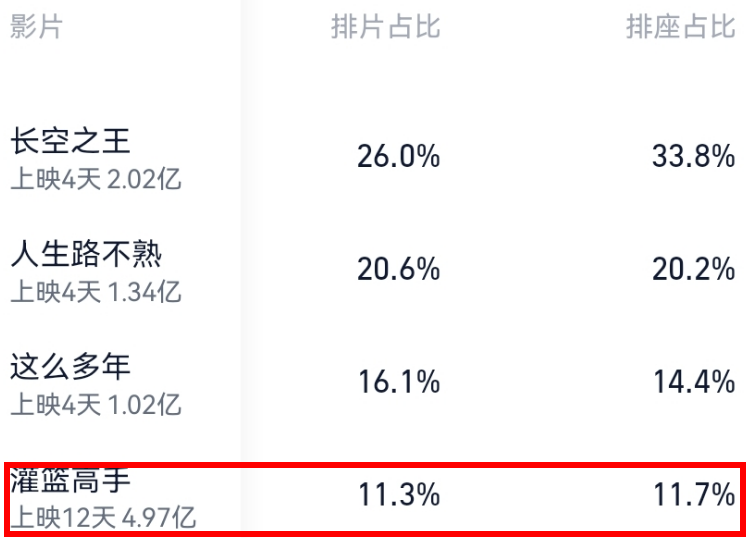Select the 人生路不熟 movie title

pos(86,254)
